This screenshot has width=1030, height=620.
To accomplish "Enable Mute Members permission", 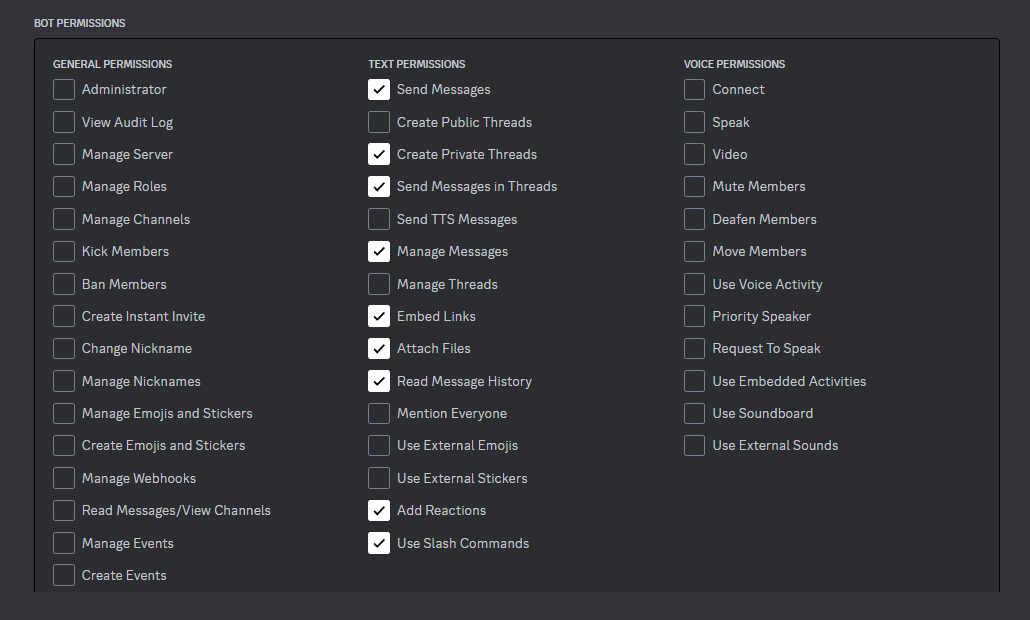I will point(695,187).
